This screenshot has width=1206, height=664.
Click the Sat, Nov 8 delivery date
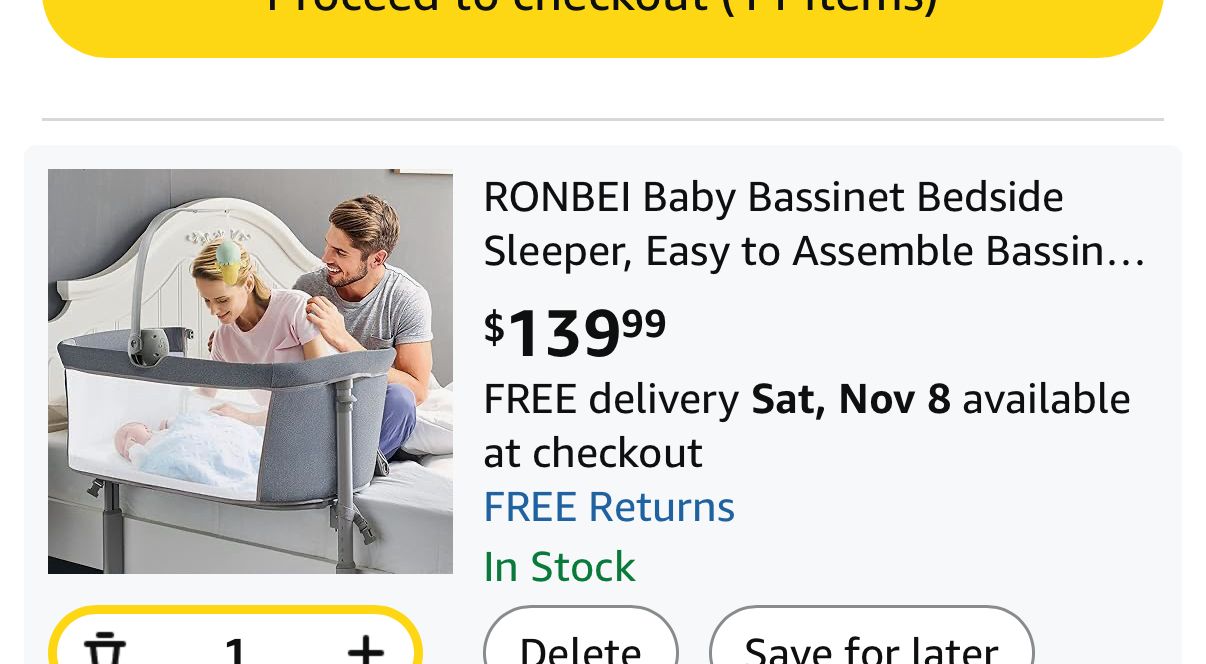[851, 399]
